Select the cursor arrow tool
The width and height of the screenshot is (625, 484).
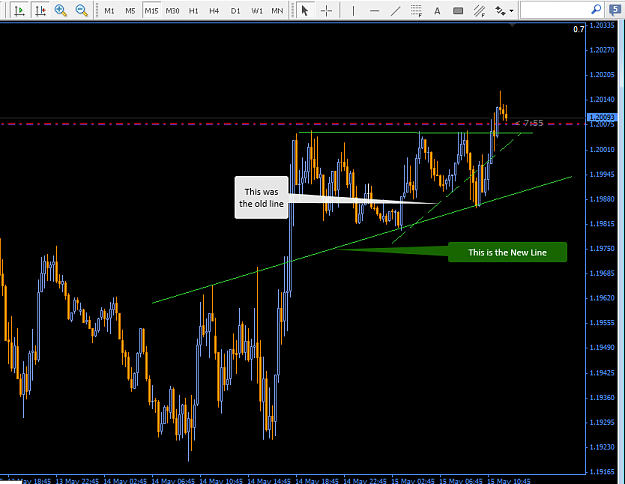coord(305,10)
